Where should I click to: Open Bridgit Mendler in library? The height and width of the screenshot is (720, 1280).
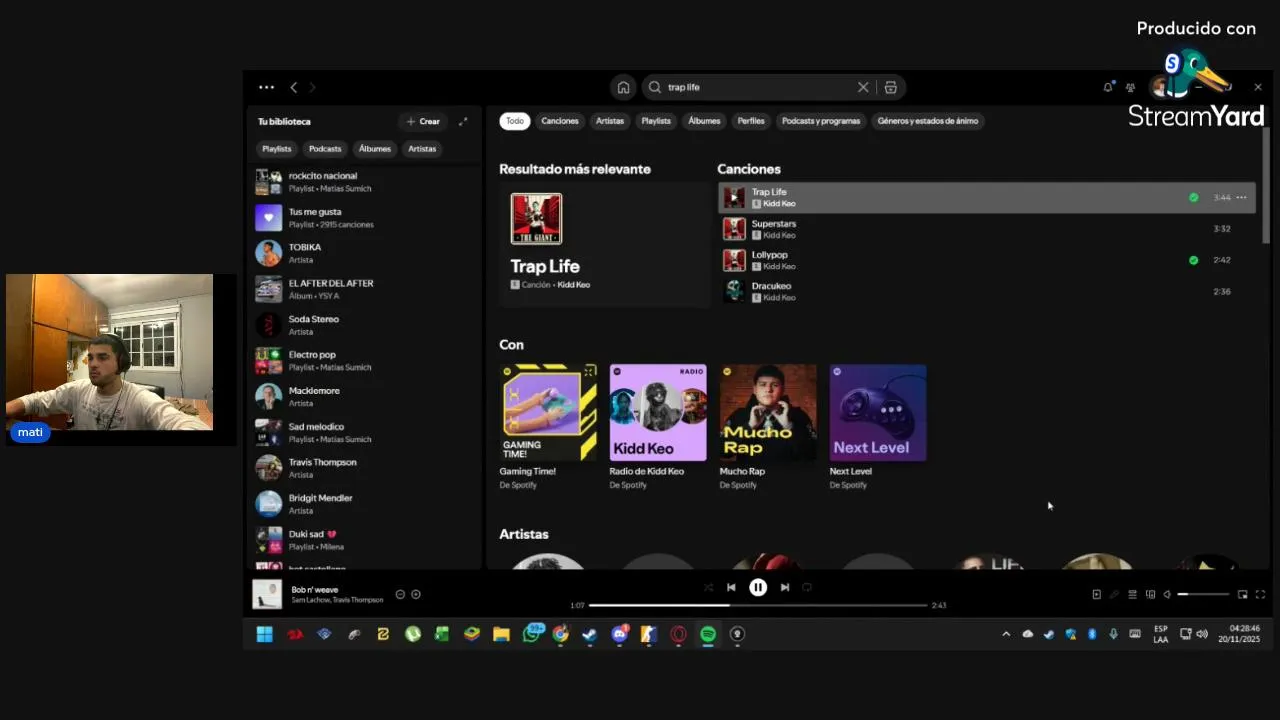(365, 504)
